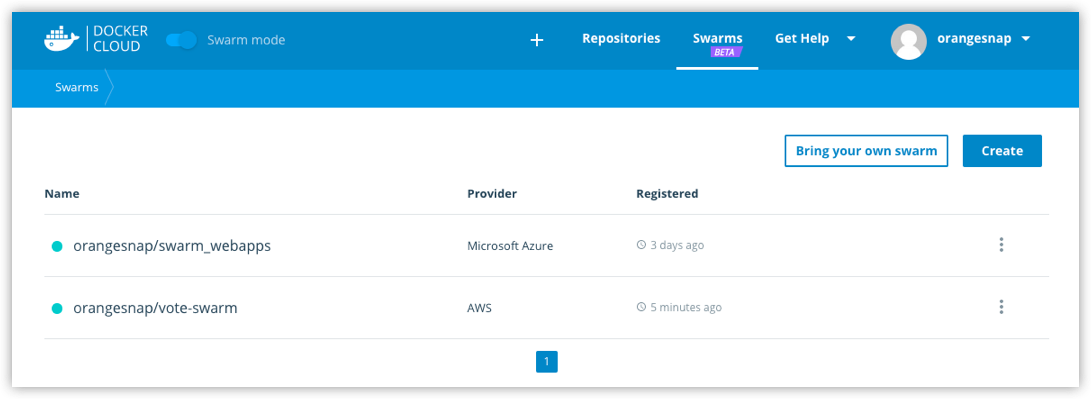Image resolution: width=1091 pixels, height=399 pixels.
Task: Click Bring your own swarm button
Action: tap(866, 151)
